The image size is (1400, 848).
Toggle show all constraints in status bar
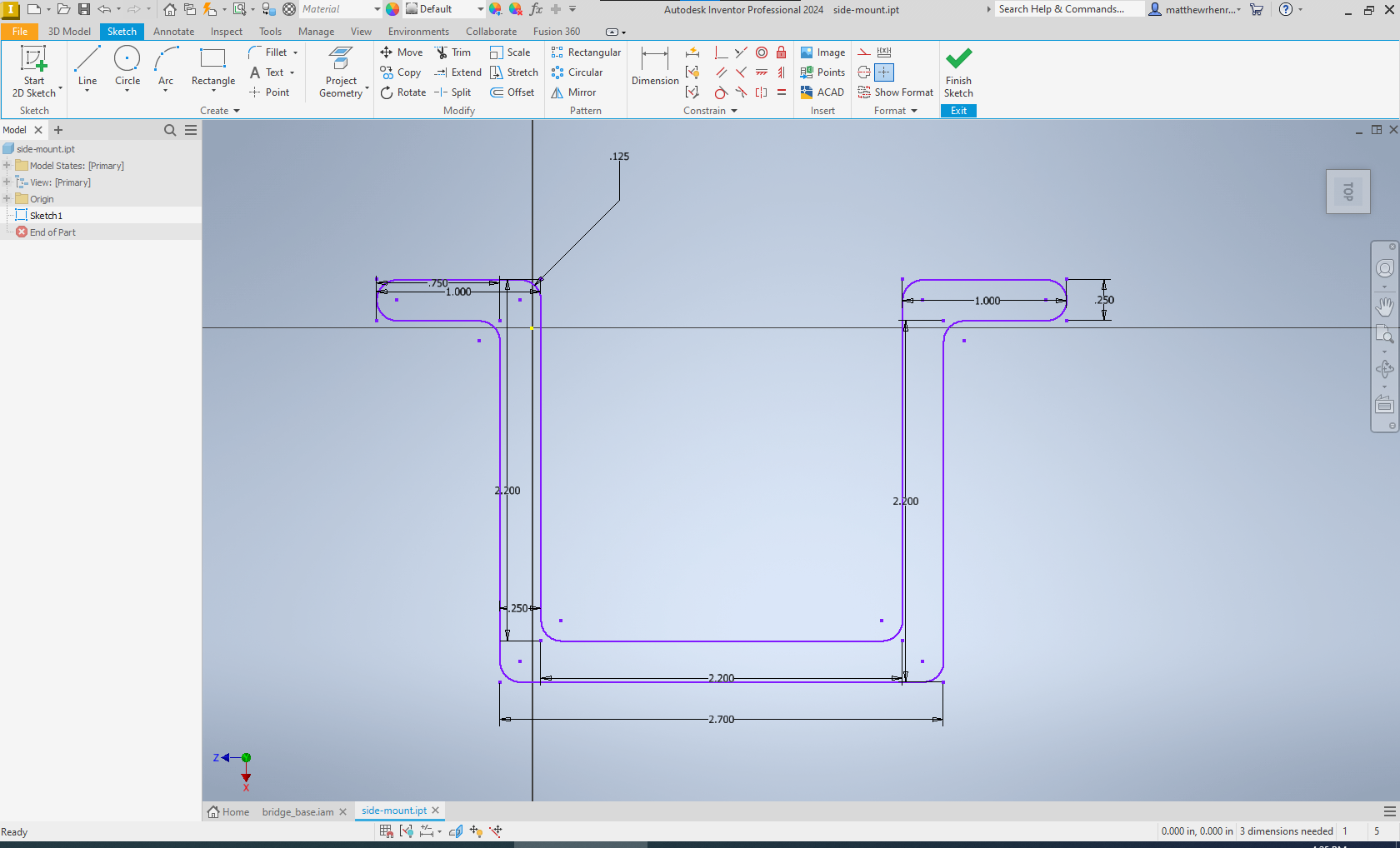[x=407, y=831]
